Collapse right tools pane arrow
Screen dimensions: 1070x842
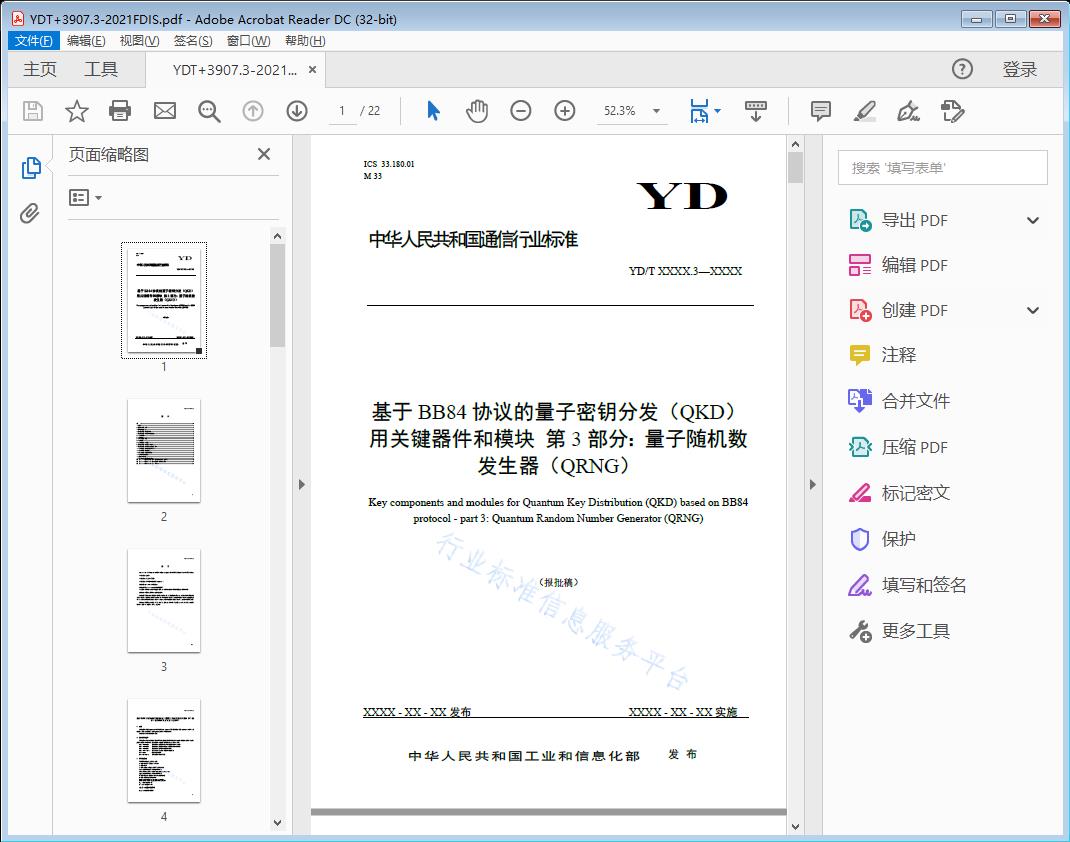pos(812,485)
